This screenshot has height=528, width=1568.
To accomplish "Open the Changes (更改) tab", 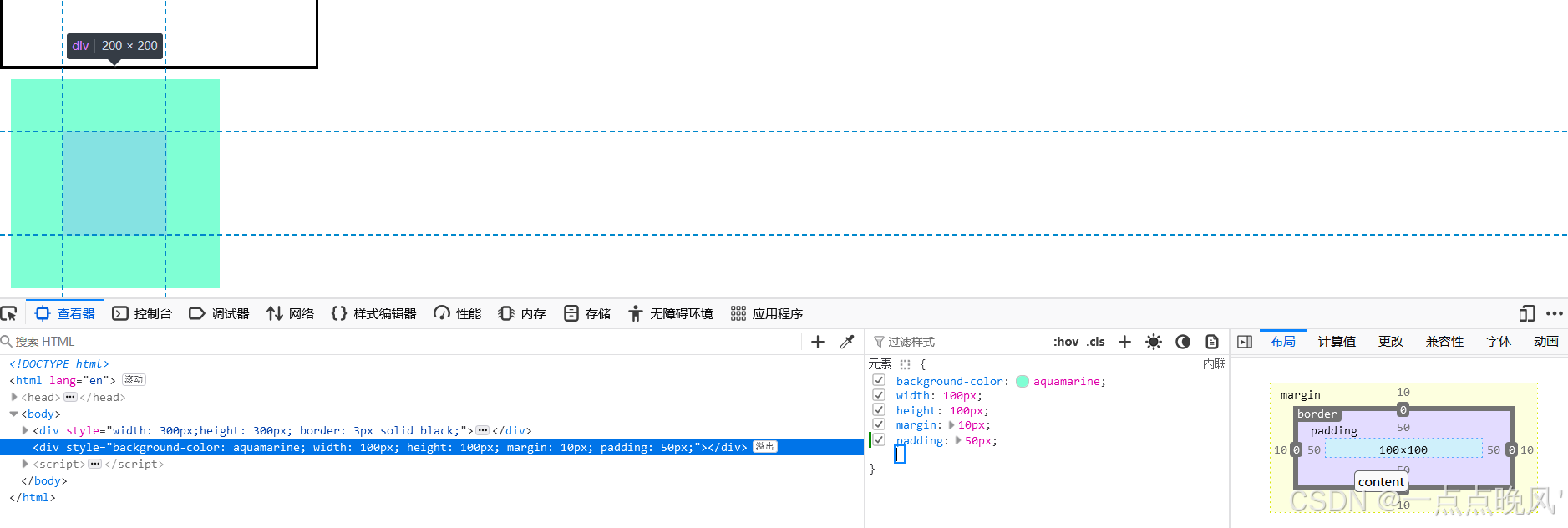I will click(x=1391, y=342).
